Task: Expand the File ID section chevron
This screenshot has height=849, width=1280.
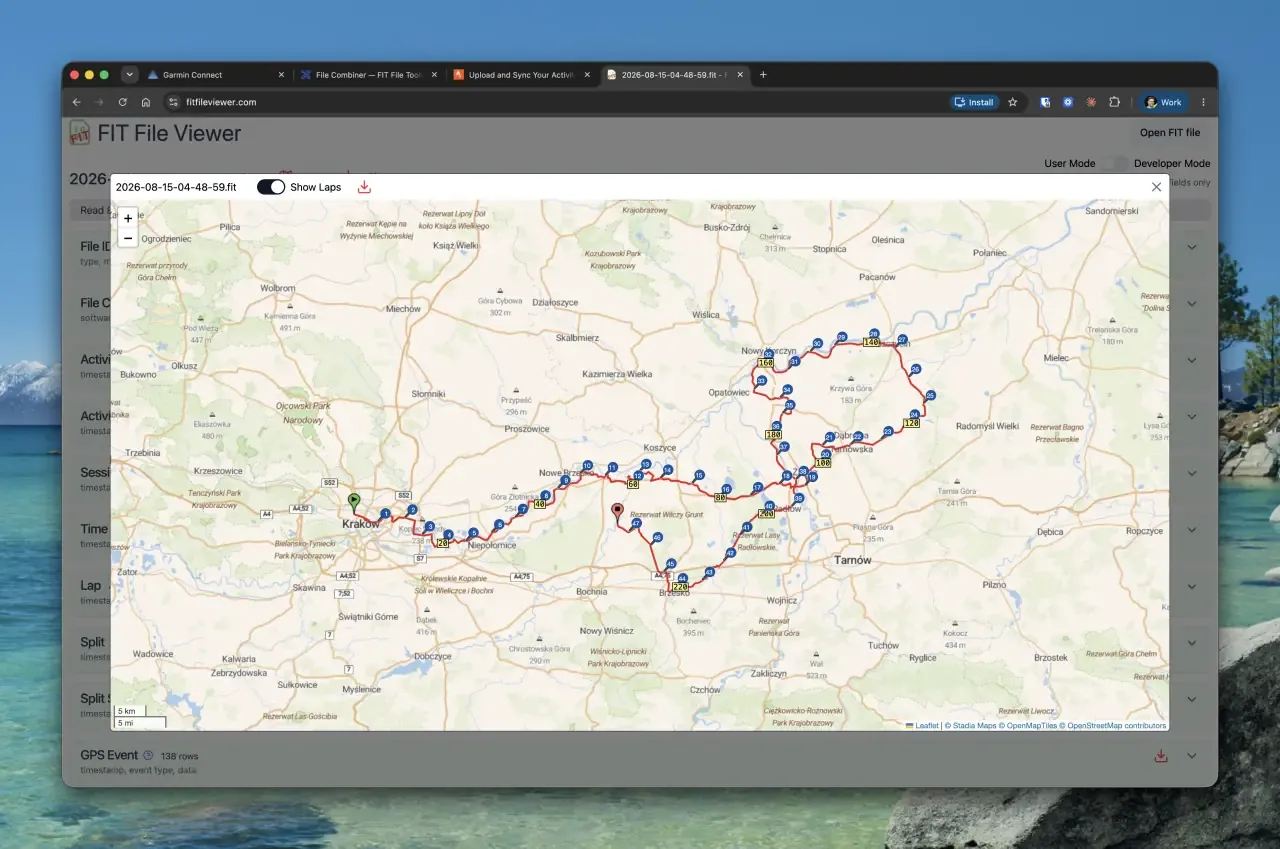Action: pos(1191,247)
